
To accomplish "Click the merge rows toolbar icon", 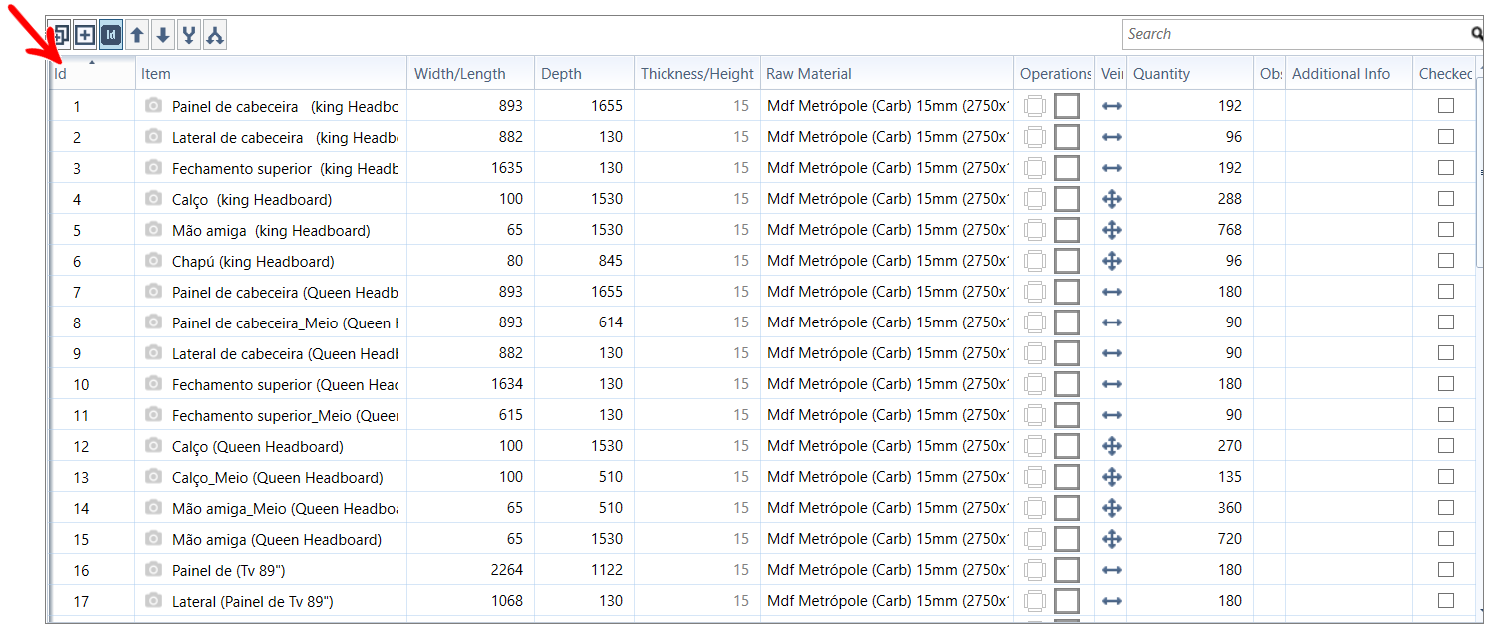I will pyautogui.click(x=189, y=35).
